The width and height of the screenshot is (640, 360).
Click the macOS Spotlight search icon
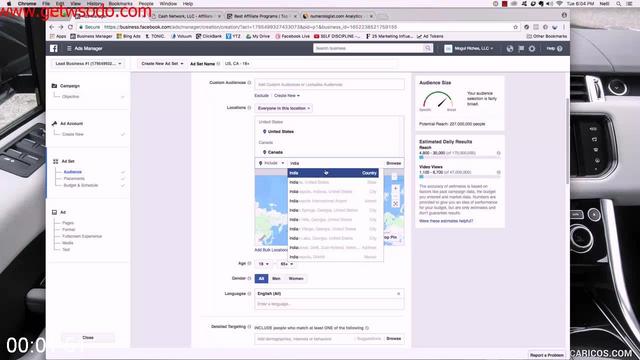(619, 4)
